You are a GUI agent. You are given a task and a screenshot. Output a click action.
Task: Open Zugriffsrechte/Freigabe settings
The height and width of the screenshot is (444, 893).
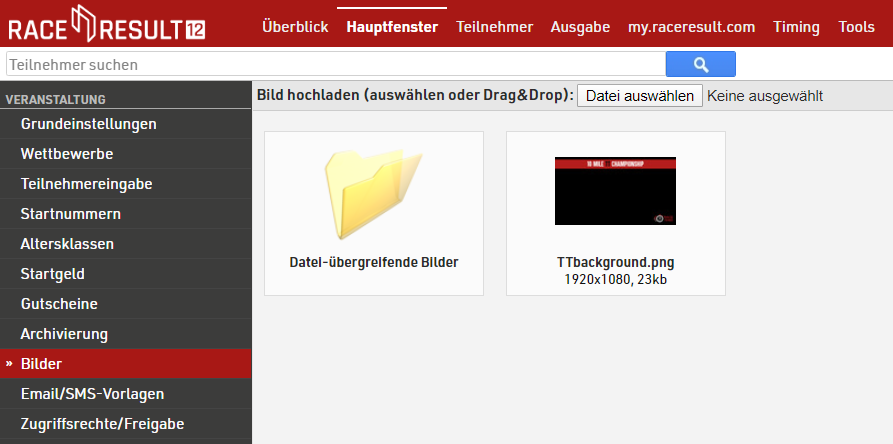[102, 424]
